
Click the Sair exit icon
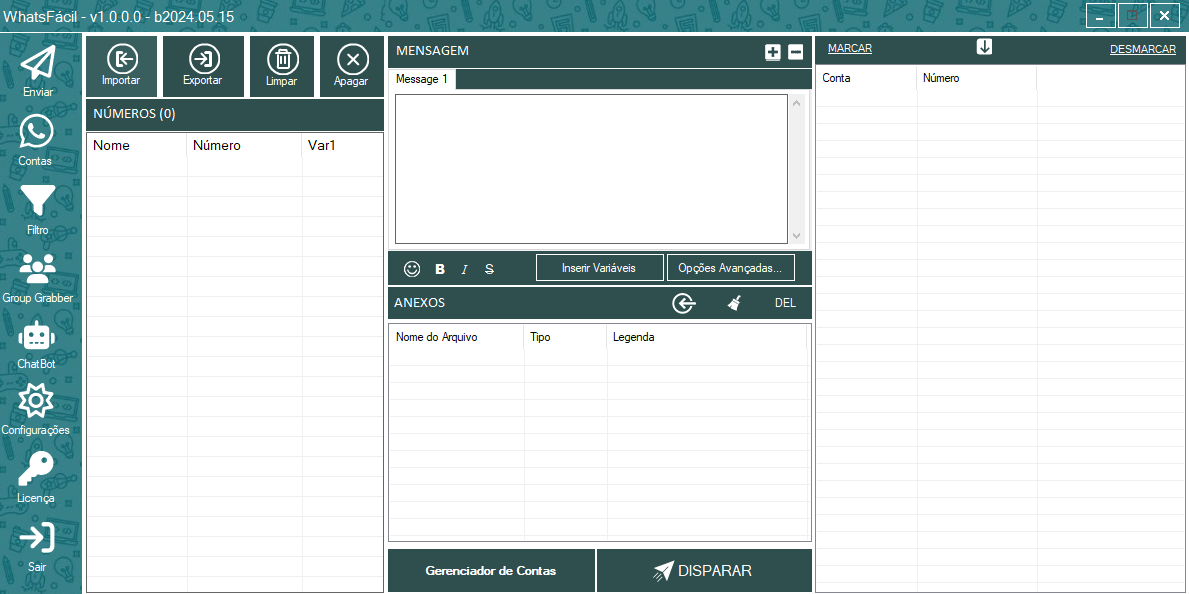coord(37,545)
